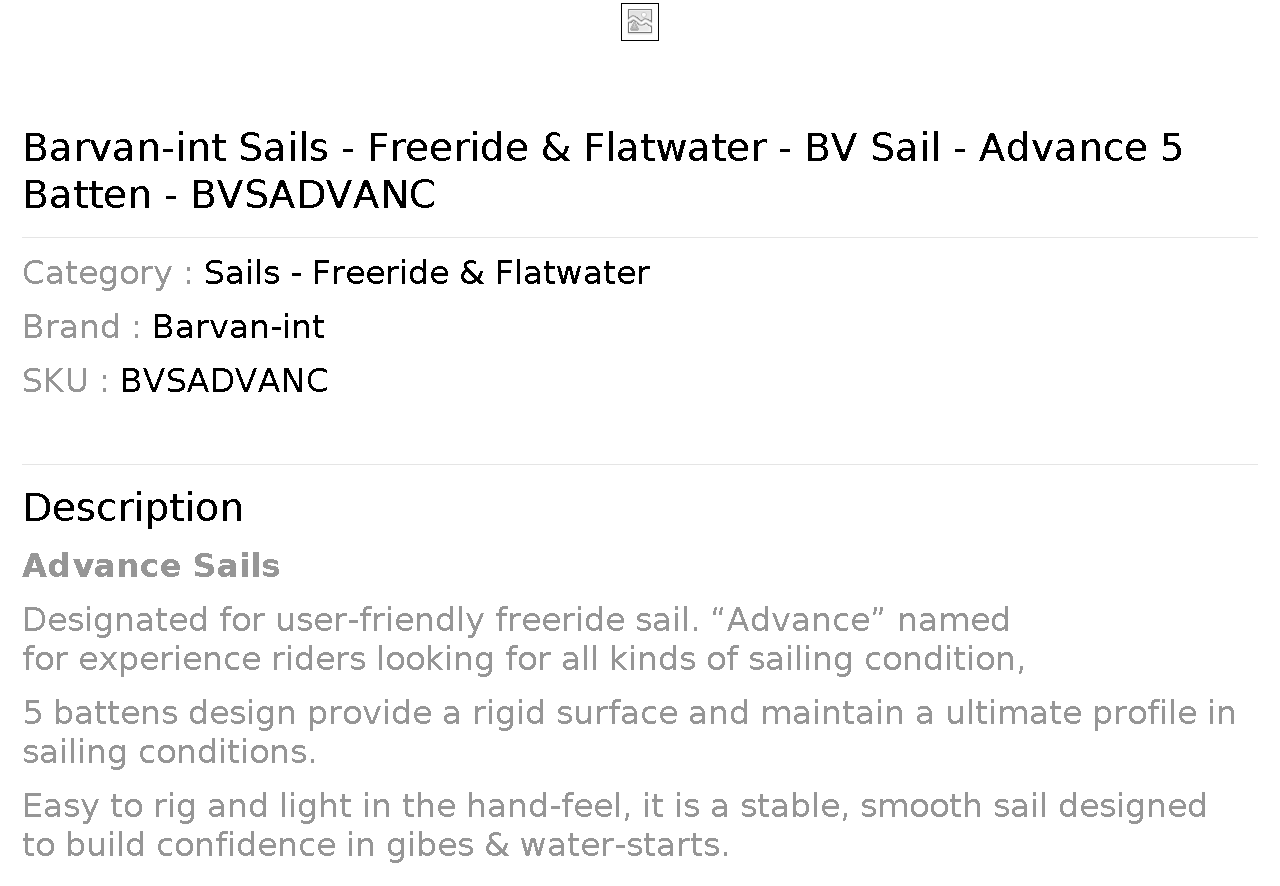Click the 'gibes & water-starts' text line
The width and height of the screenshot is (1280, 886).
click(x=376, y=845)
